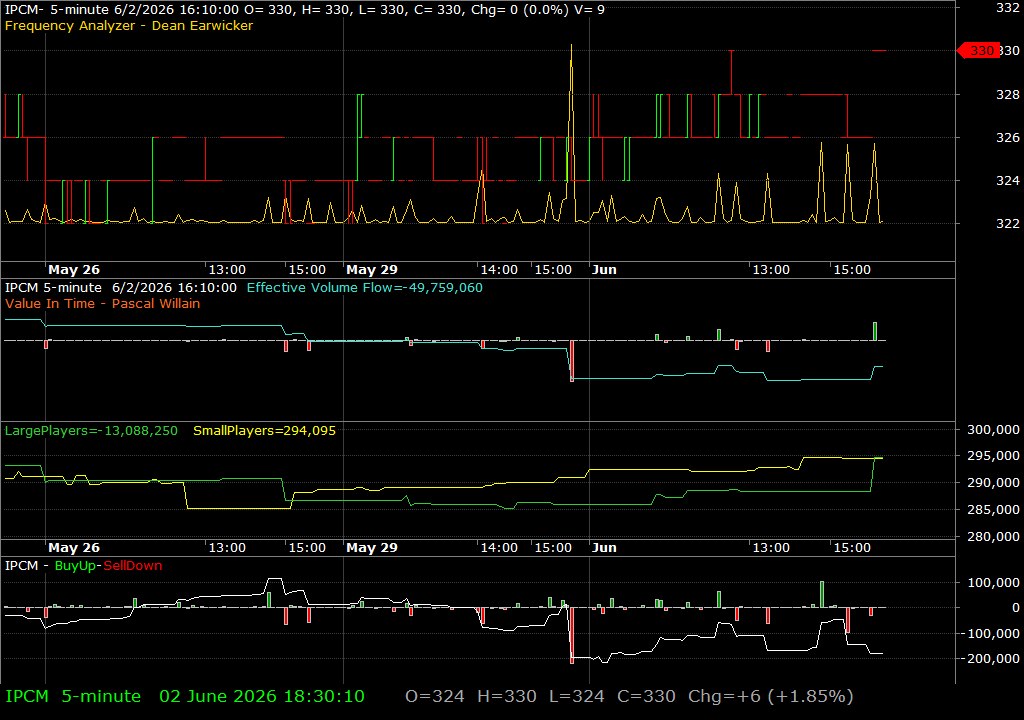Viewport: 1024px width, 720px height.
Task: Click the Jun date on top time axis
Action: point(604,269)
